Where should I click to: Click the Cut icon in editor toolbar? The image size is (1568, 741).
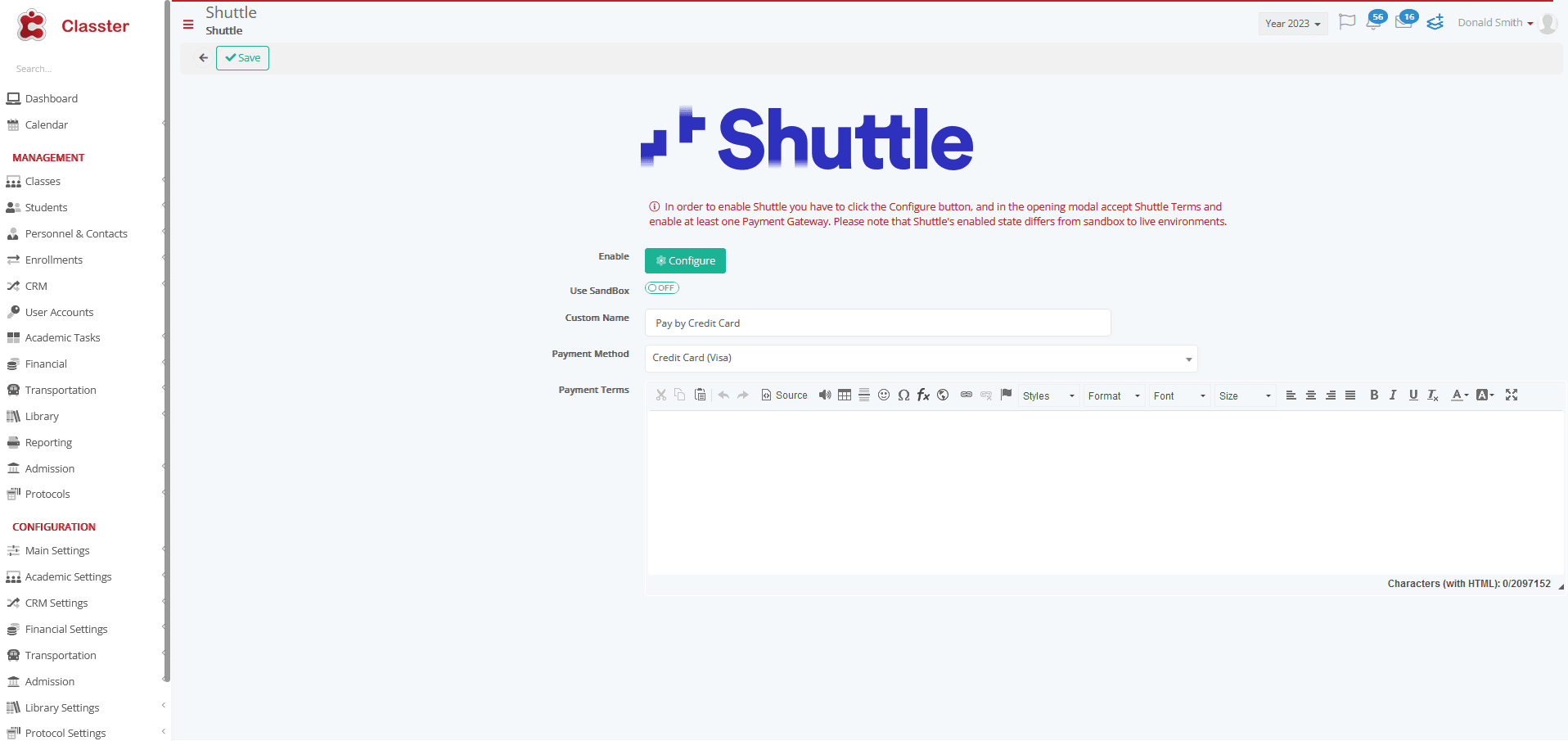[x=661, y=395]
